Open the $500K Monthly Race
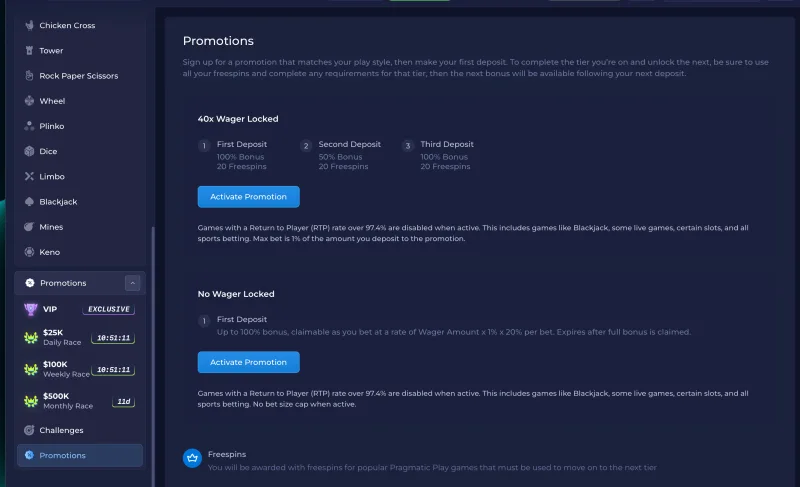This screenshot has width=800, height=487. tap(79, 401)
